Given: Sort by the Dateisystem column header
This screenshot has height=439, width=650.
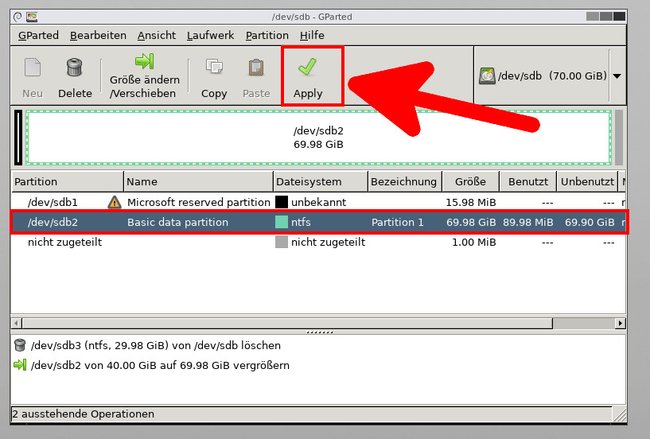Looking at the screenshot, I should (320, 182).
